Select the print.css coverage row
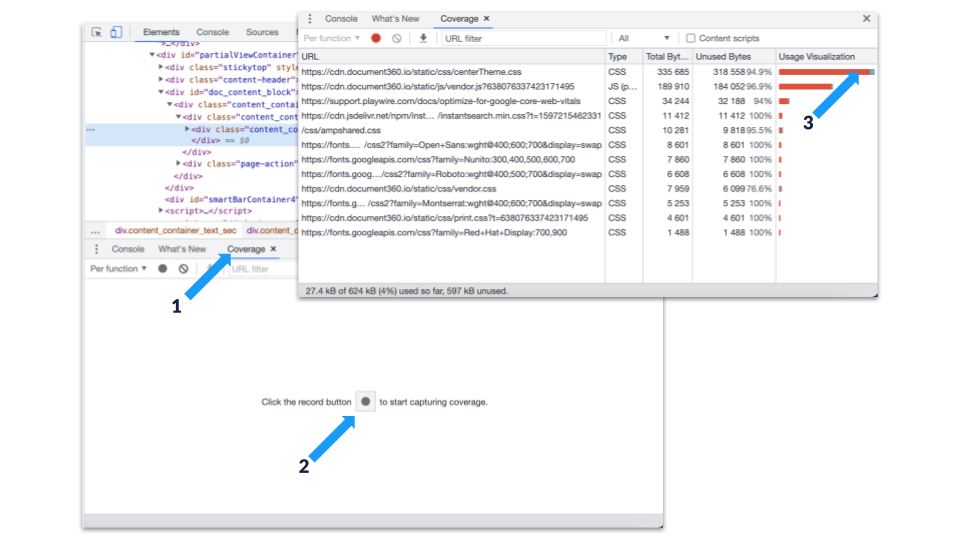 [x=588, y=218]
